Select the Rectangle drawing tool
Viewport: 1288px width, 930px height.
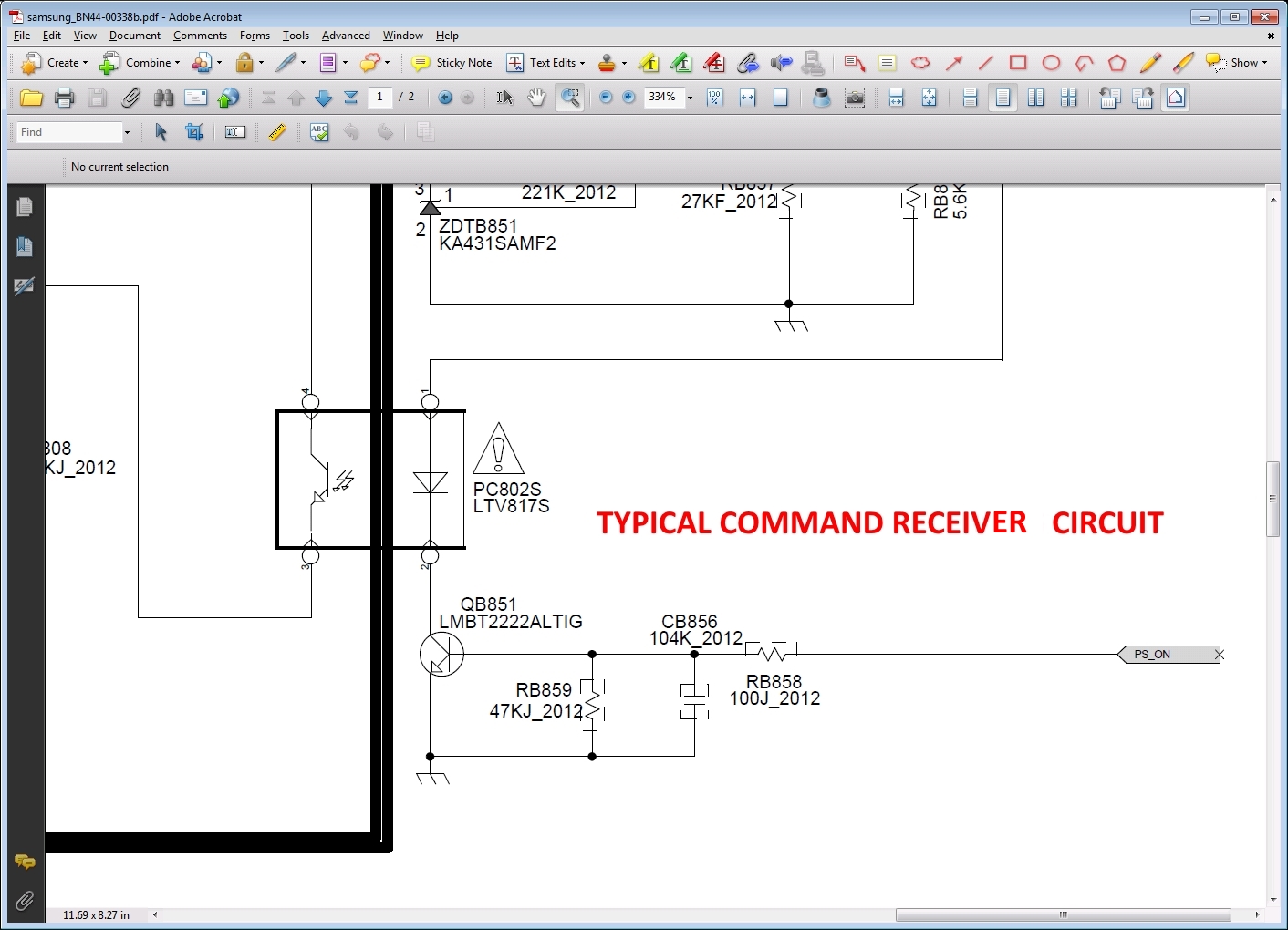[1019, 63]
